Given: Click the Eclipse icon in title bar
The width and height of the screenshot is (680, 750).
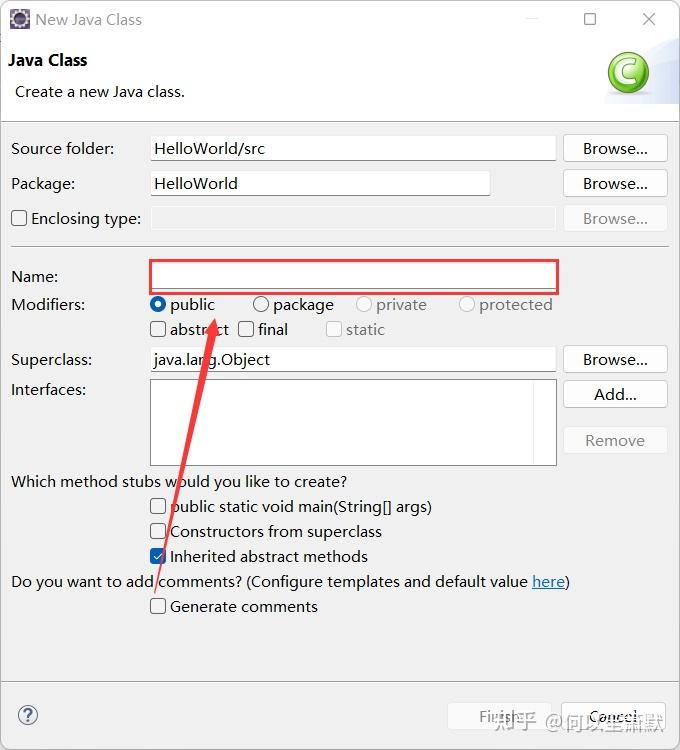Looking at the screenshot, I should 20,20.
